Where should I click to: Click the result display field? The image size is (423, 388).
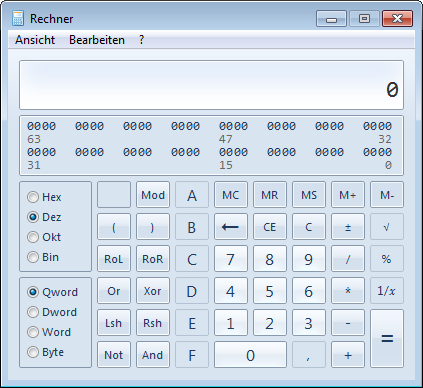[211, 85]
